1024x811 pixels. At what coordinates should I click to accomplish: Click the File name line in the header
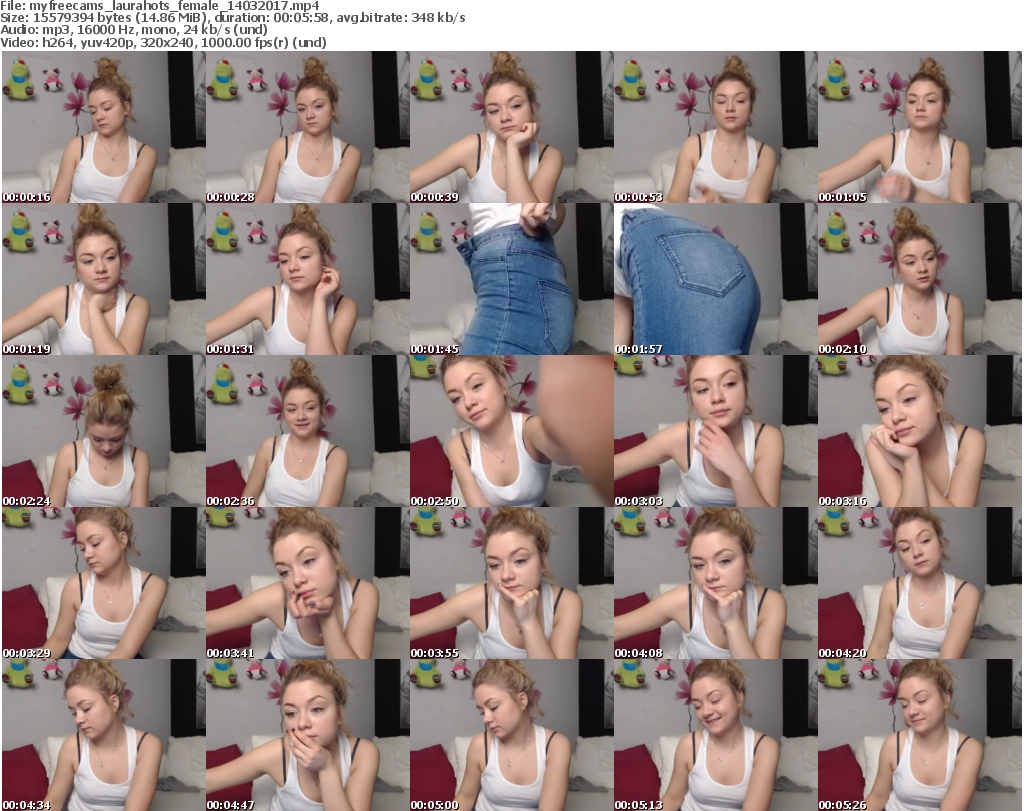coord(160,6)
